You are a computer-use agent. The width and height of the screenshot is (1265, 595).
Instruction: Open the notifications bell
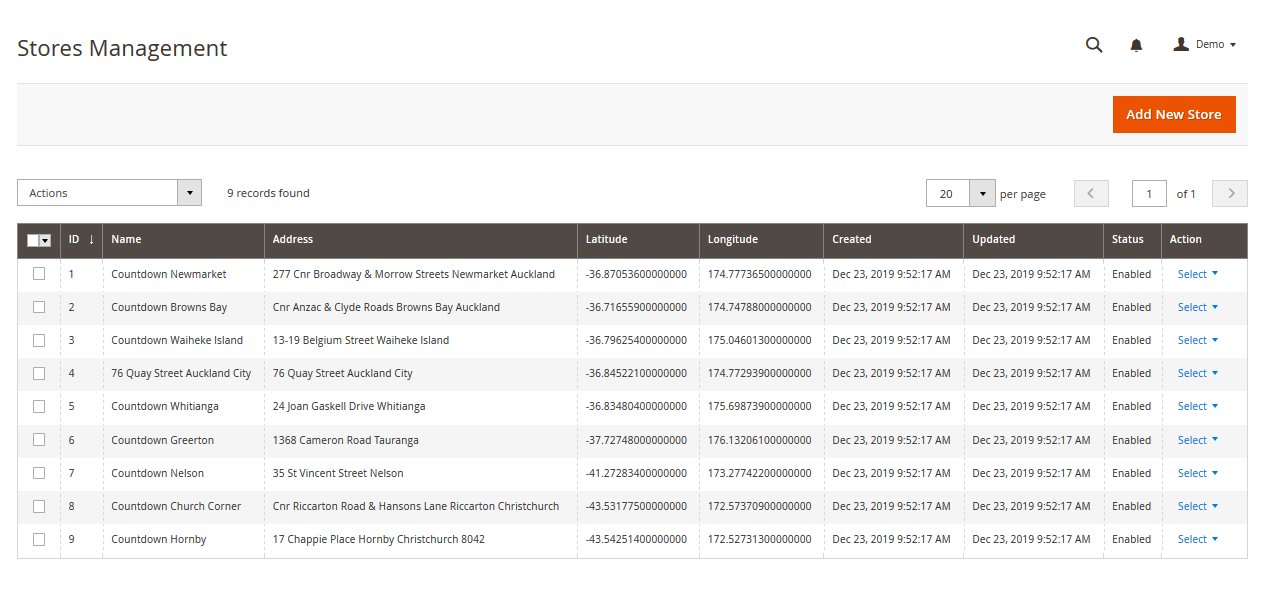point(1136,45)
